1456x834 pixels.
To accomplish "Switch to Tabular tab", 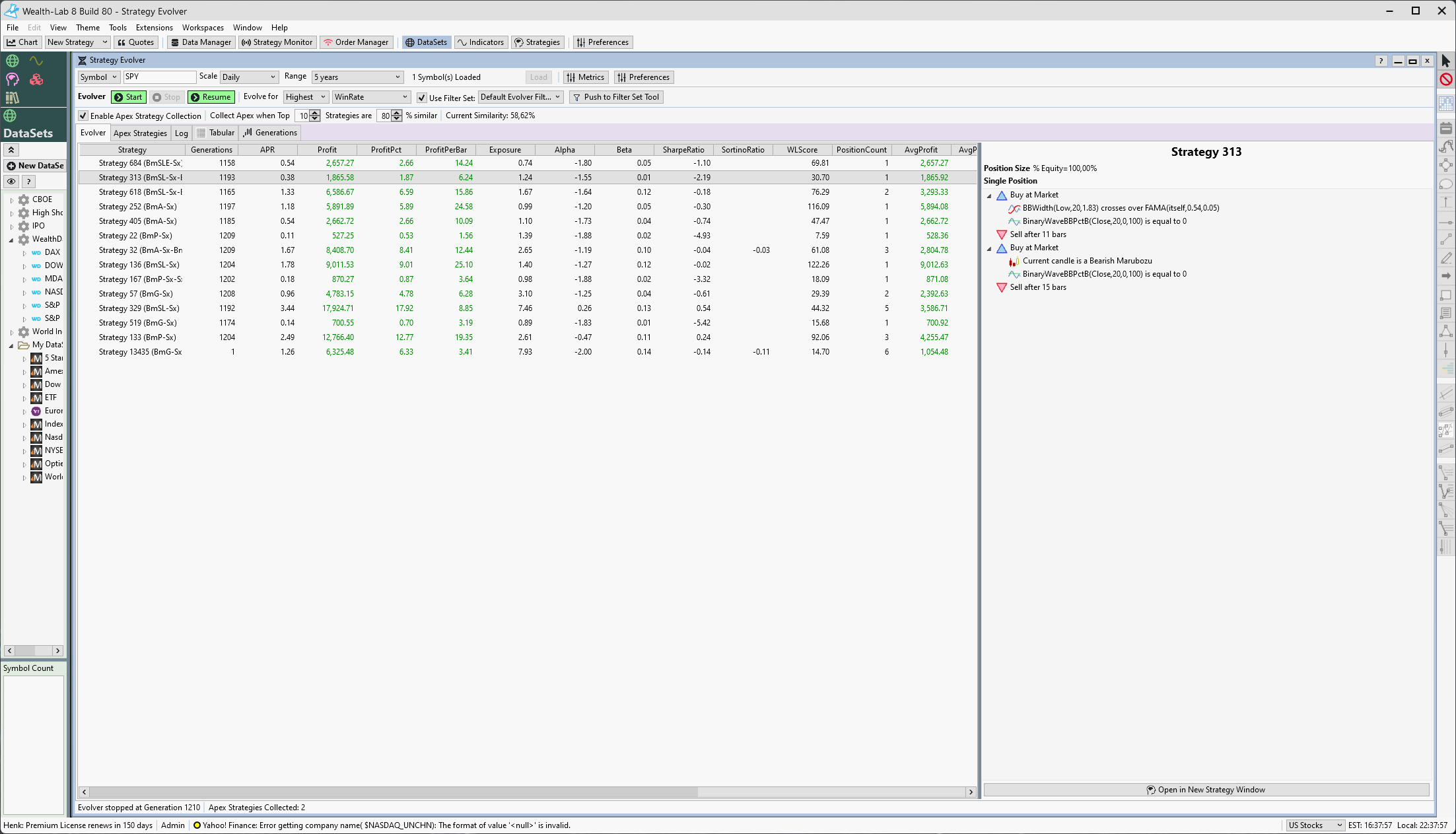I will coord(215,133).
